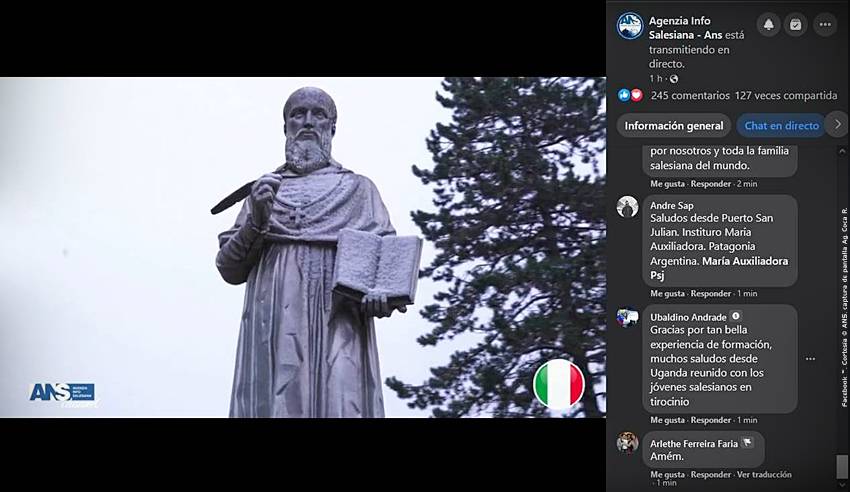This screenshot has height=492, width=850.
Task: Switch to Chat en directo tab
Action: pyautogui.click(x=782, y=126)
